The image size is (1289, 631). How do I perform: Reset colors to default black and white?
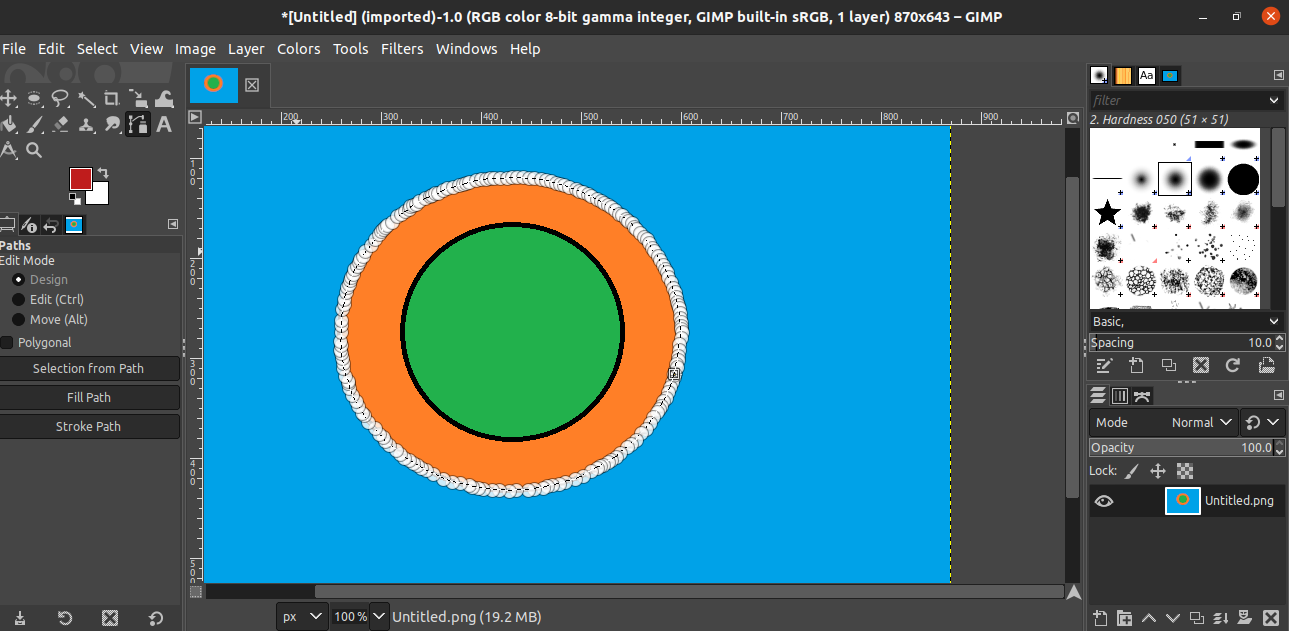pyautogui.click(x=75, y=199)
